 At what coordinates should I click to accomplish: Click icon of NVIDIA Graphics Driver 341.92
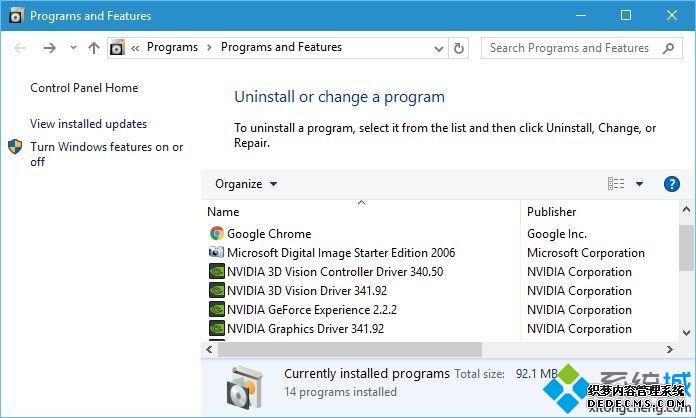(x=217, y=328)
